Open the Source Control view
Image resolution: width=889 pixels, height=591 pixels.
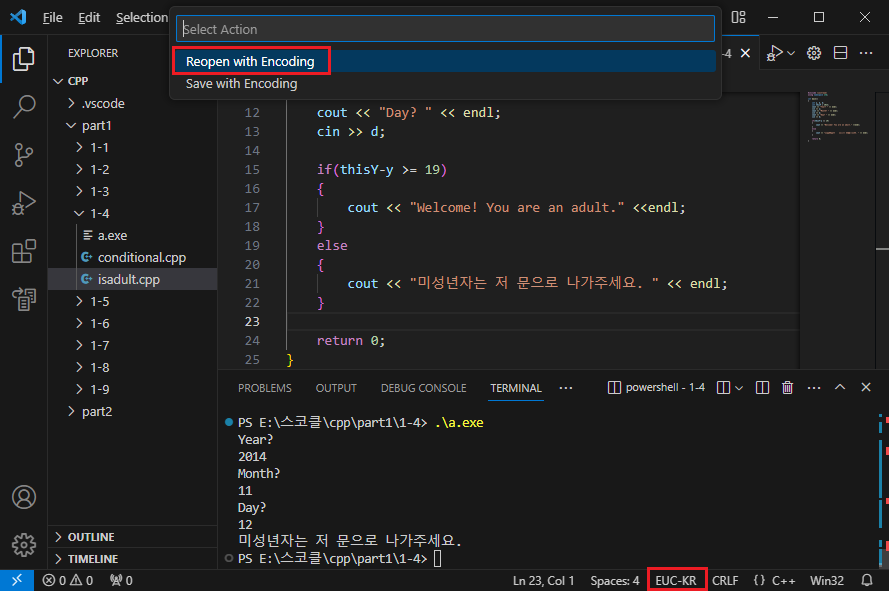(24, 155)
